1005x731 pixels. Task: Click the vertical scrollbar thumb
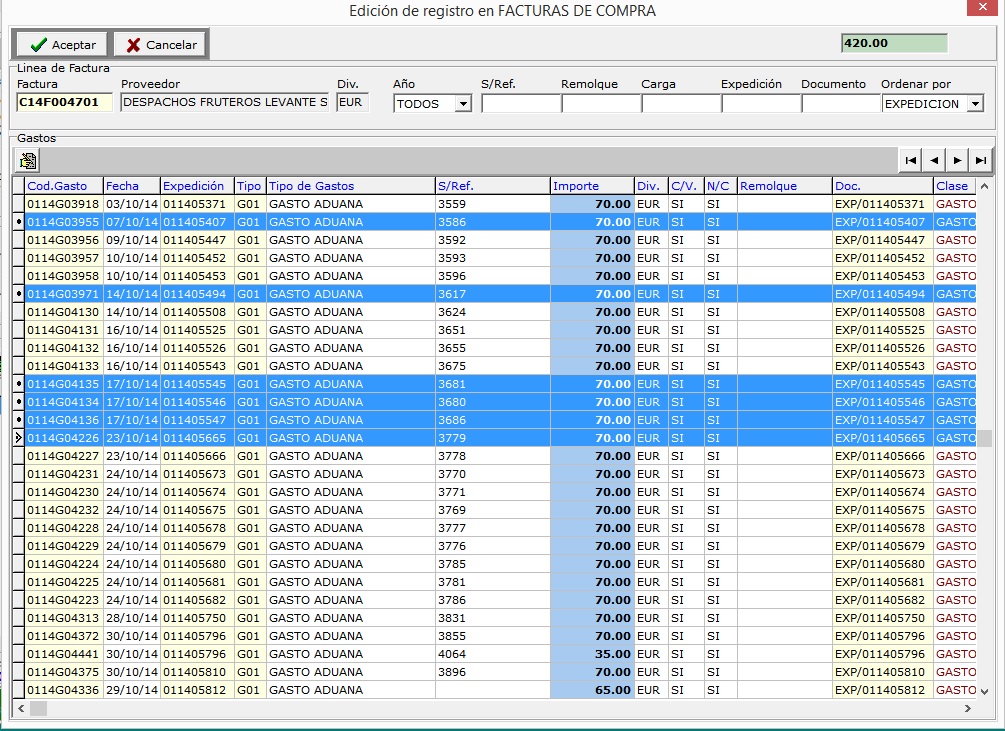(984, 438)
